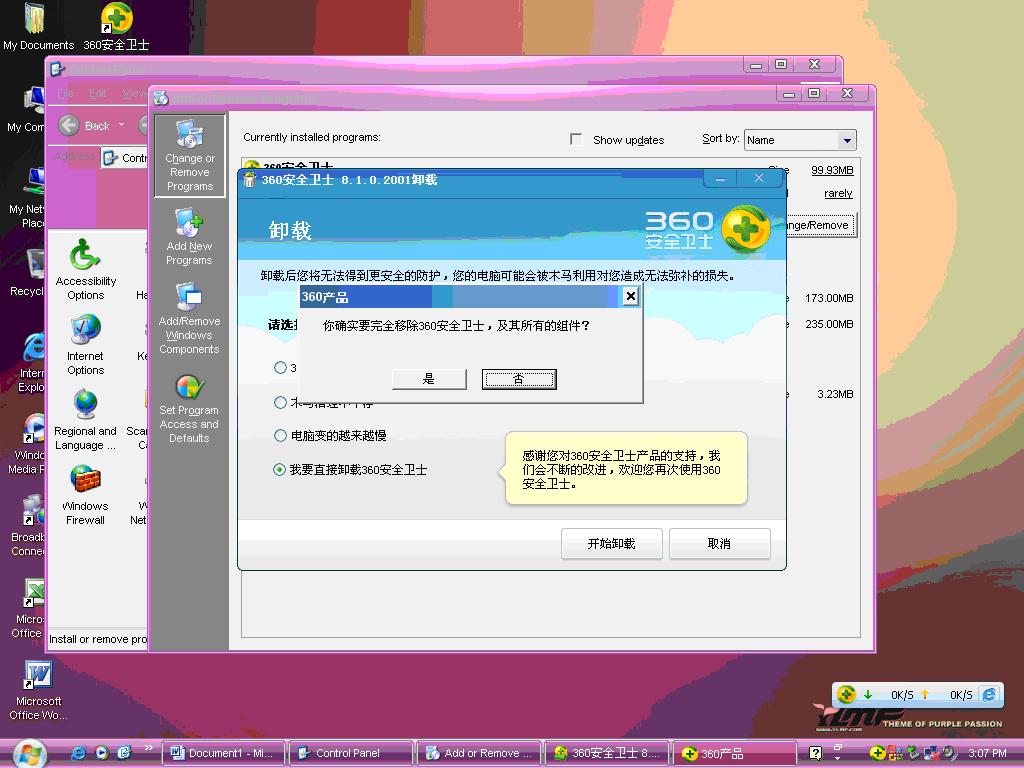This screenshot has width=1024, height=768.
Task: Decline removal with the 否 button
Action: point(519,379)
